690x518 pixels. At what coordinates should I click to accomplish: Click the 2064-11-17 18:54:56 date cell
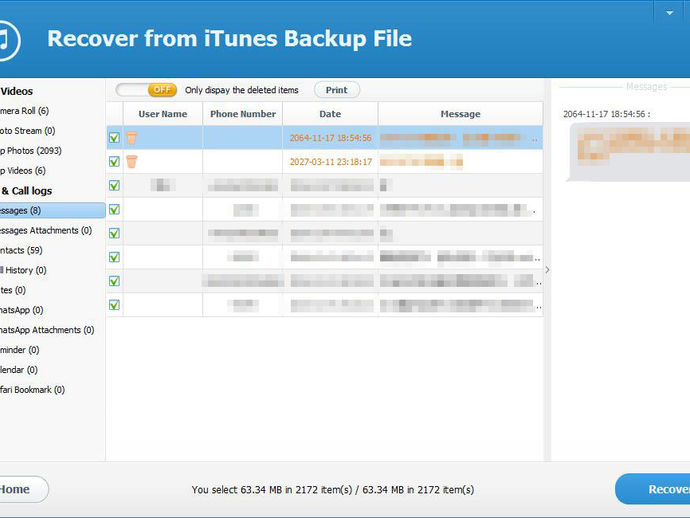point(330,138)
